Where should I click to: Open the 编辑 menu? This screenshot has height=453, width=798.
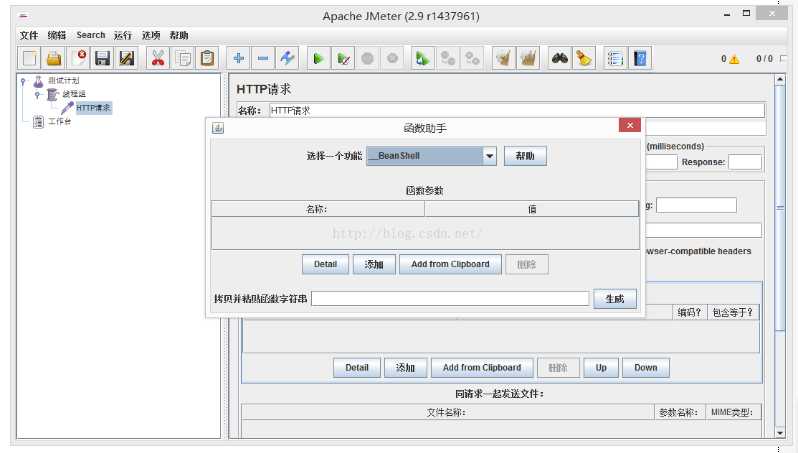[56, 35]
